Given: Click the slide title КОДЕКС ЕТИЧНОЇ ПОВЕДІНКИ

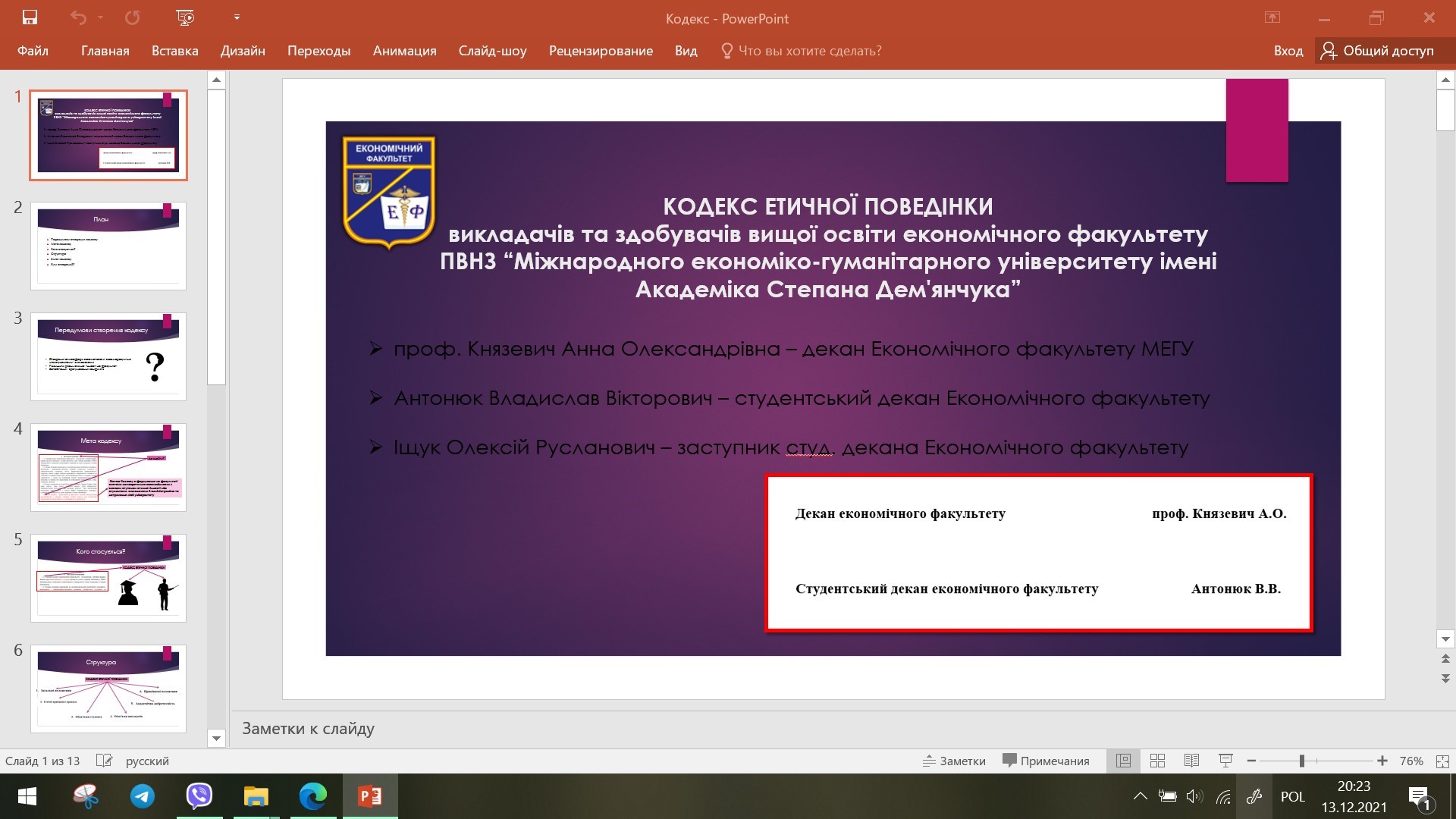Looking at the screenshot, I should point(828,206).
